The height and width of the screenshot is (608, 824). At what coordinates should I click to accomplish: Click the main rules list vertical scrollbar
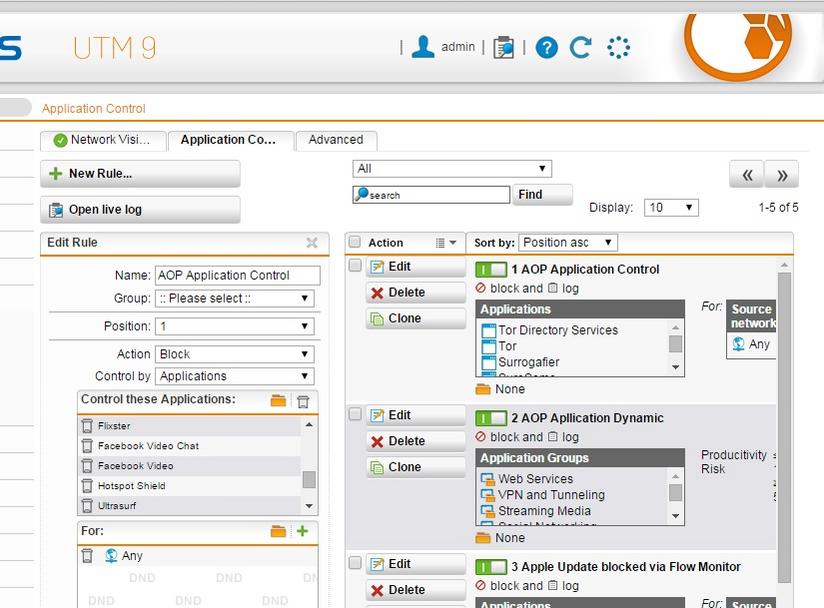pyautogui.click(x=785, y=427)
